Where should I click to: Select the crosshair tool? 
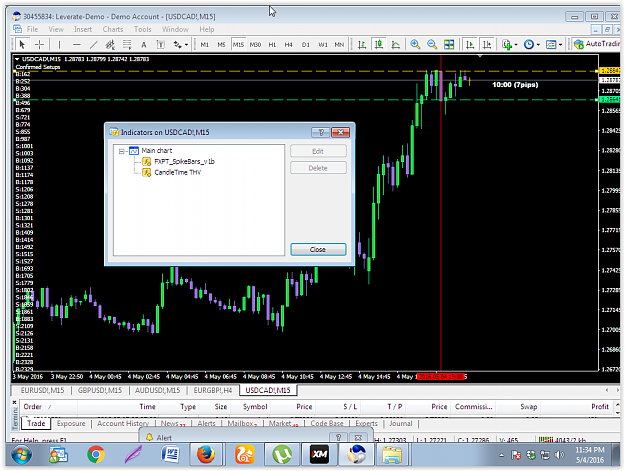click(x=39, y=44)
